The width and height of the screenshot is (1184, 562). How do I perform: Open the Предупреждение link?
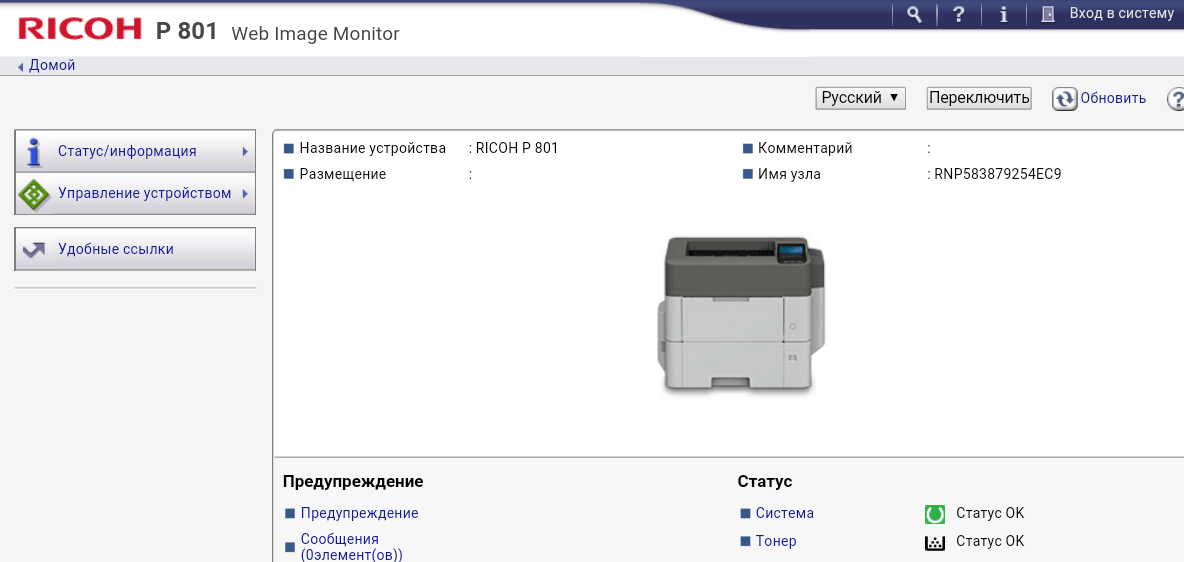(x=359, y=513)
